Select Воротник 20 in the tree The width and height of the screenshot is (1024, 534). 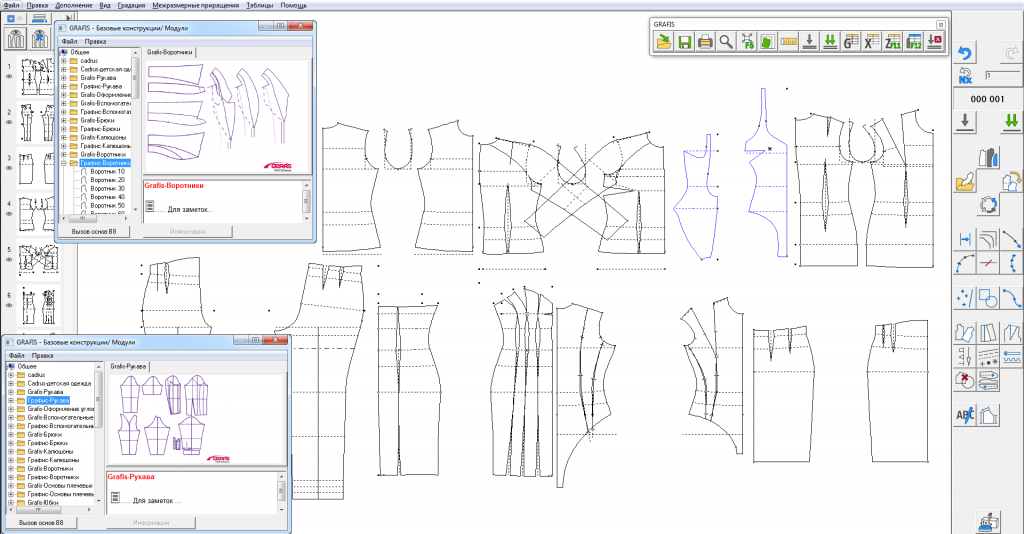[107, 180]
